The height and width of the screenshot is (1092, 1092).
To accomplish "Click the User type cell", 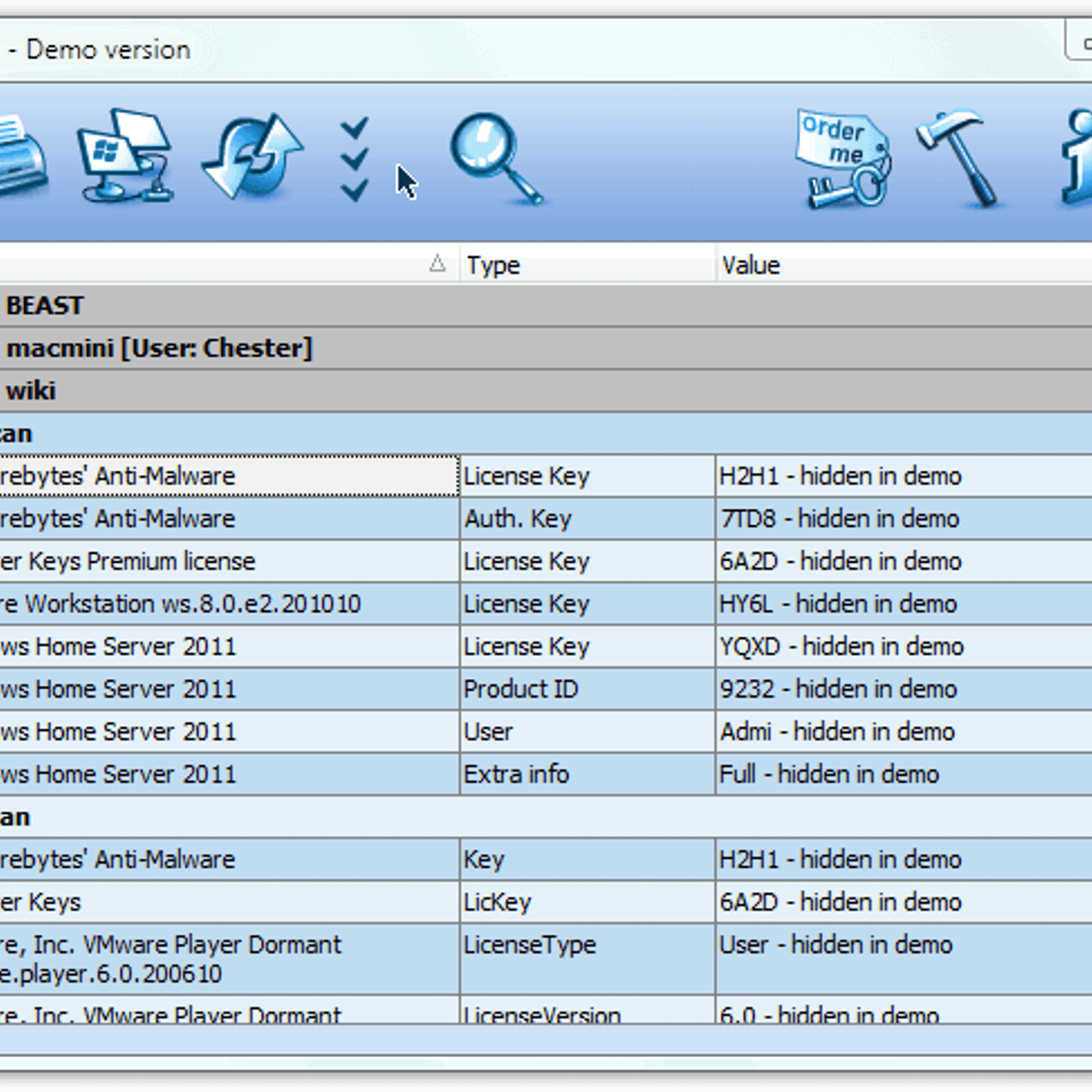I will (587, 732).
